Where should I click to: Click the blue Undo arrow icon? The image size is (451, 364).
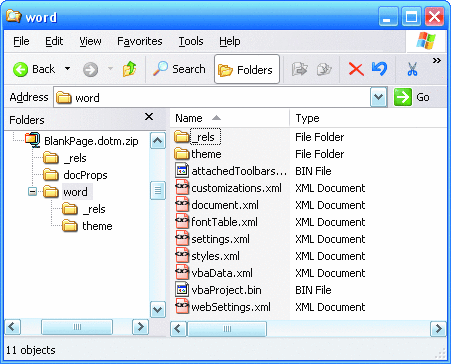point(380,69)
